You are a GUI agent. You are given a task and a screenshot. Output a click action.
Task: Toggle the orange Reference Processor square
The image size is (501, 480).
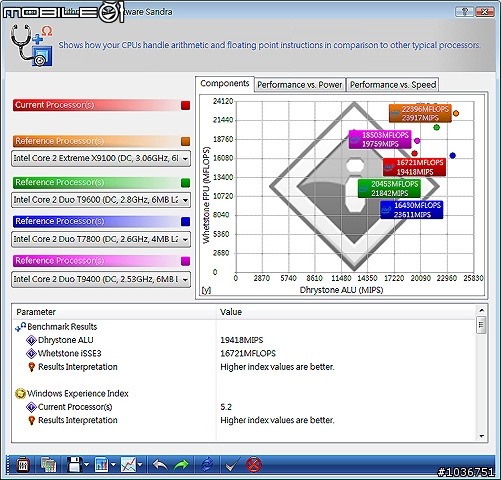click(x=186, y=141)
